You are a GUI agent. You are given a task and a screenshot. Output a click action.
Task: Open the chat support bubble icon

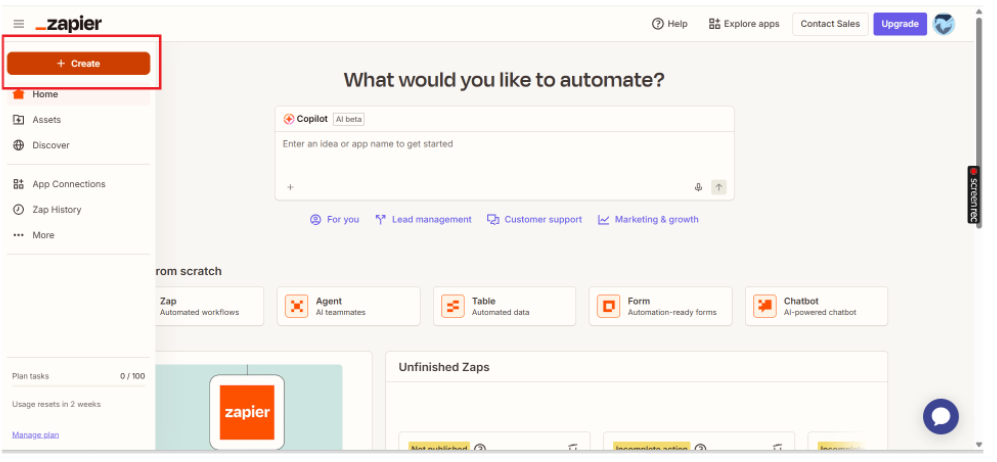(940, 416)
